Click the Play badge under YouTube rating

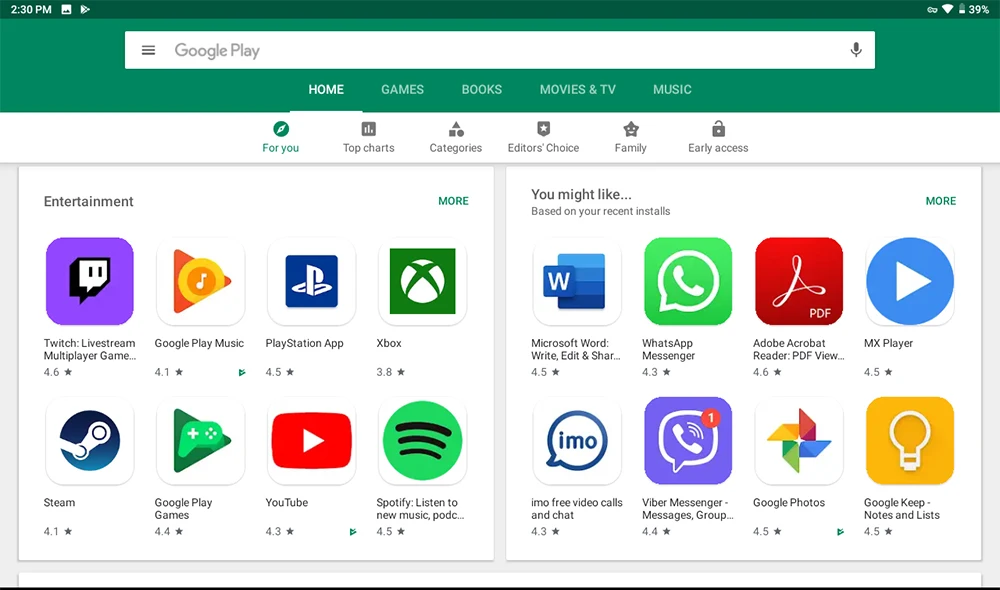(353, 532)
